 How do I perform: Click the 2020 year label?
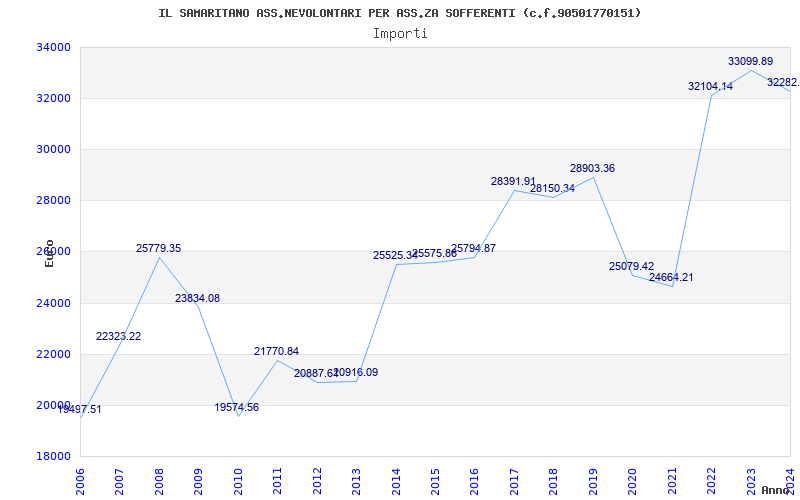(x=632, y=482)
